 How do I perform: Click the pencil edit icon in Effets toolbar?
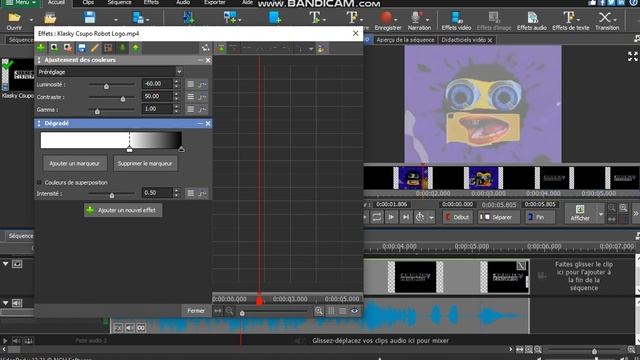tap(95, 48)
